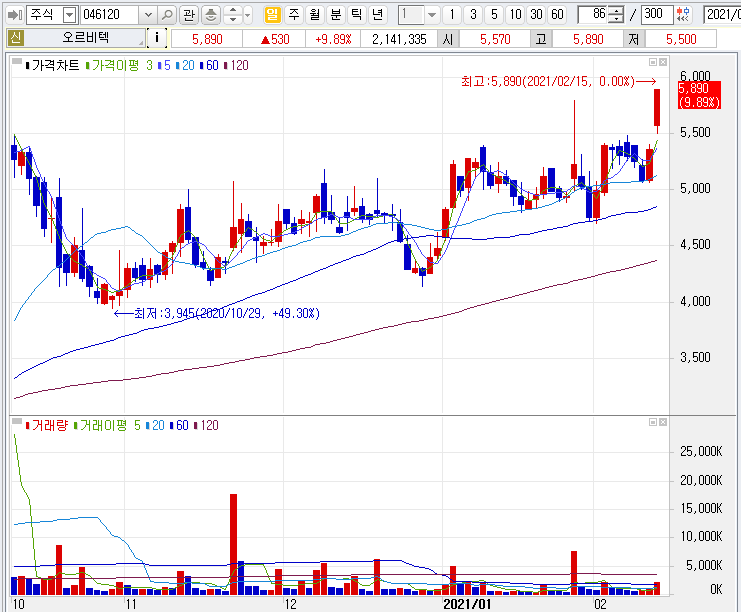This screenshot has width=741, height=612.
Task: Maximize the price chart panel
Action: [653, 62]
